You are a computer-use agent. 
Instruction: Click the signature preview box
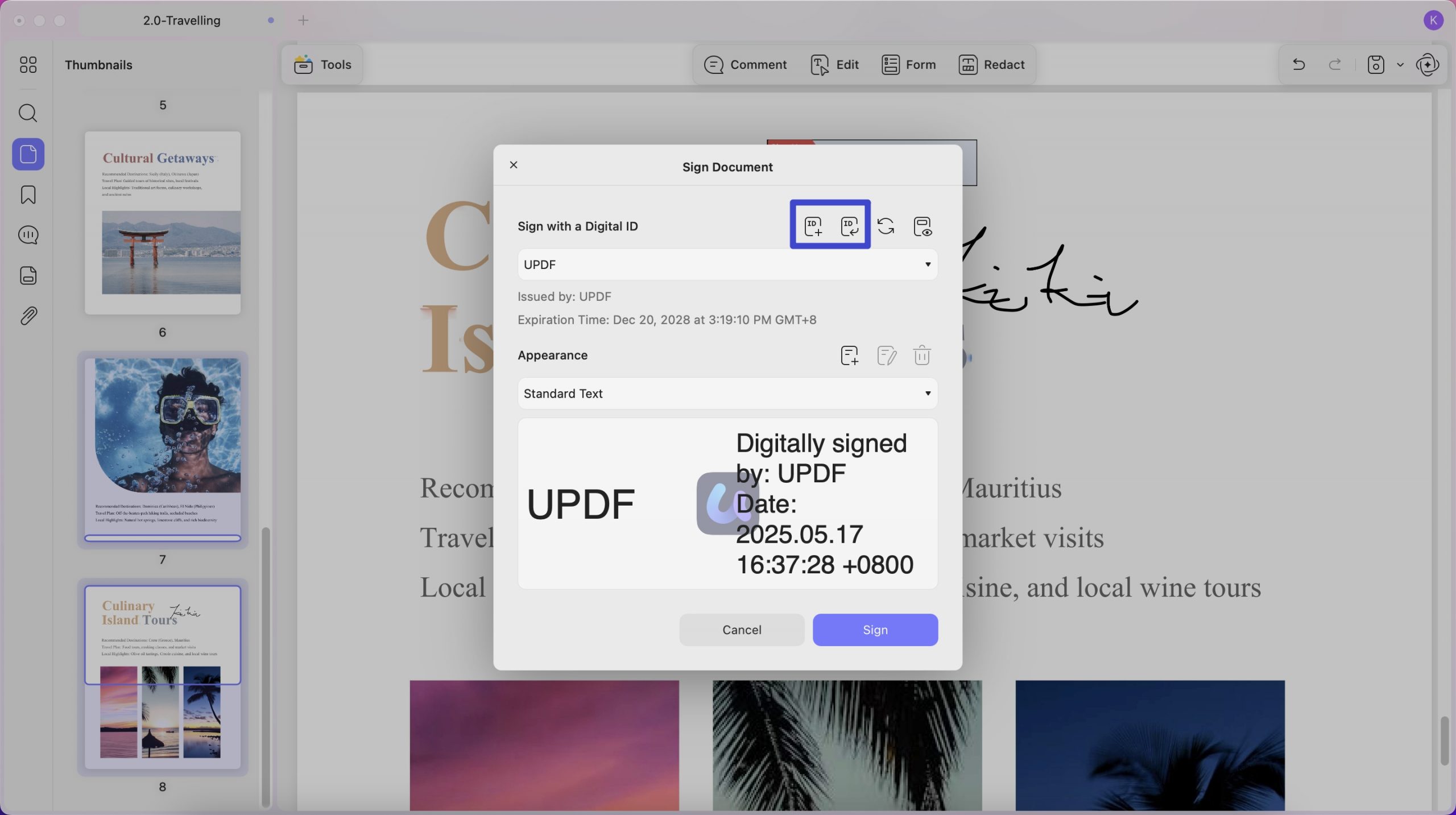(x=727, y=503)
